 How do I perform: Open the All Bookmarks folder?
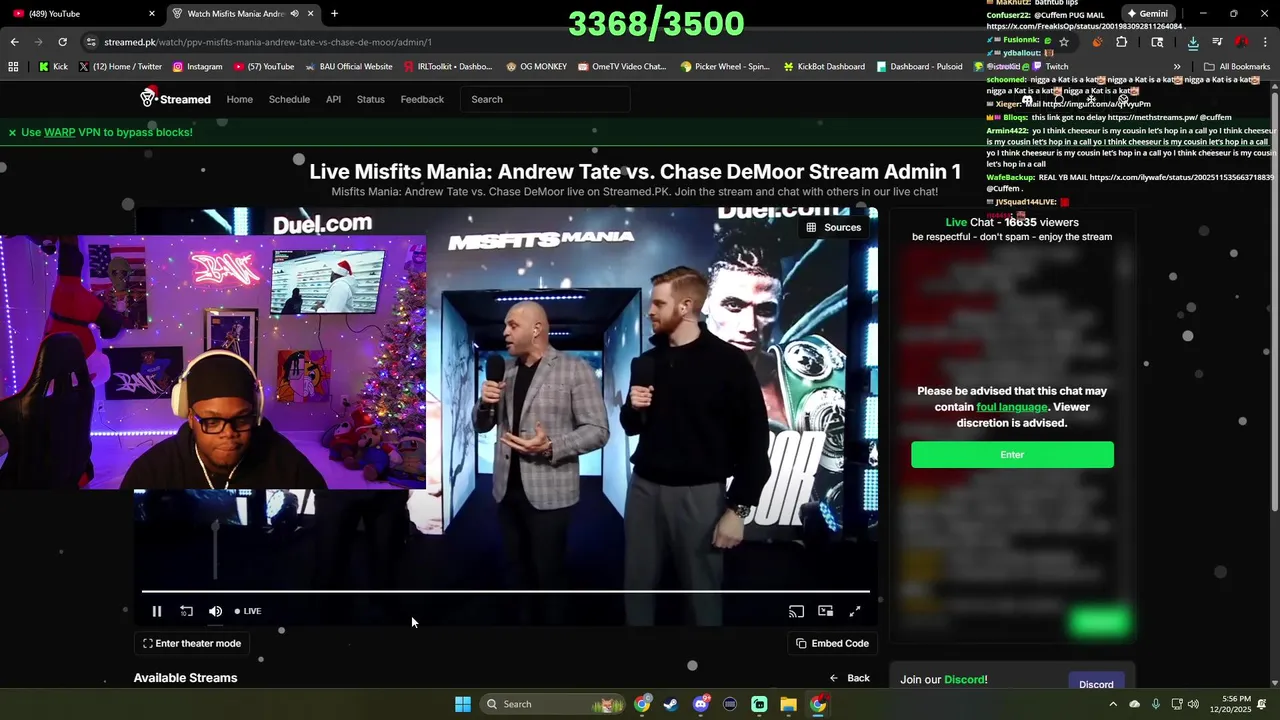pyautogui.click(x=1238, y=67)
